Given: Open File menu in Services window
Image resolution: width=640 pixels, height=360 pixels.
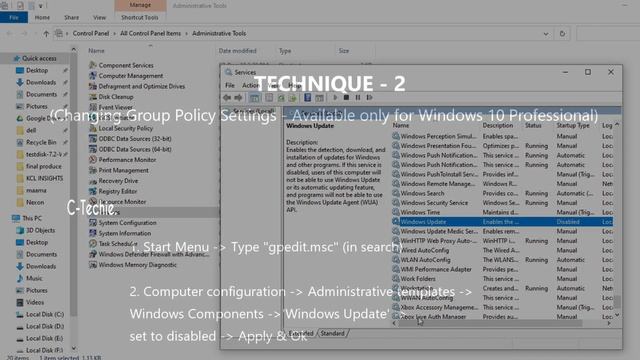Looking at the screenshot, I should [230, 85].
